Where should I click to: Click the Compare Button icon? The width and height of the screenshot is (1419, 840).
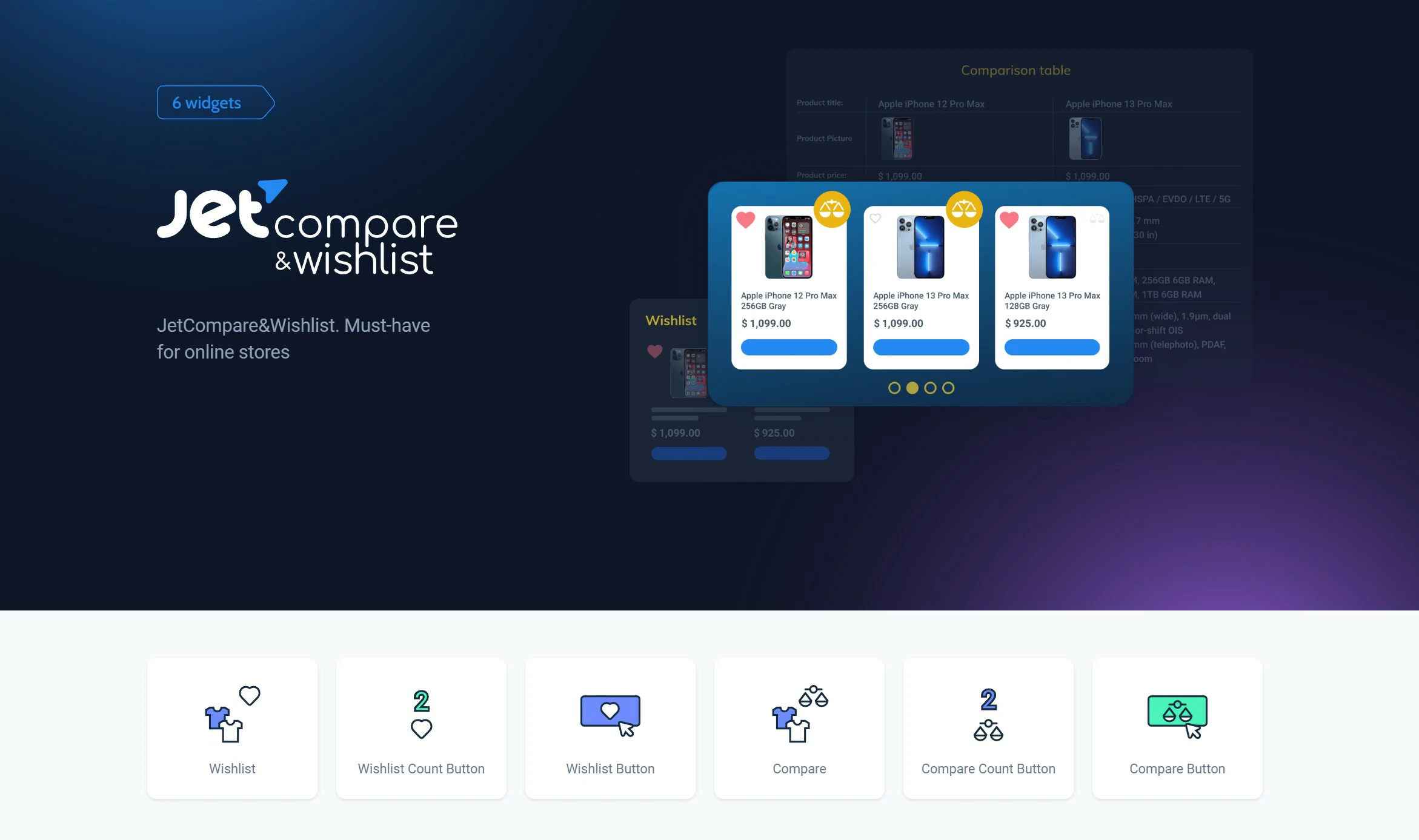(1177, 713)
